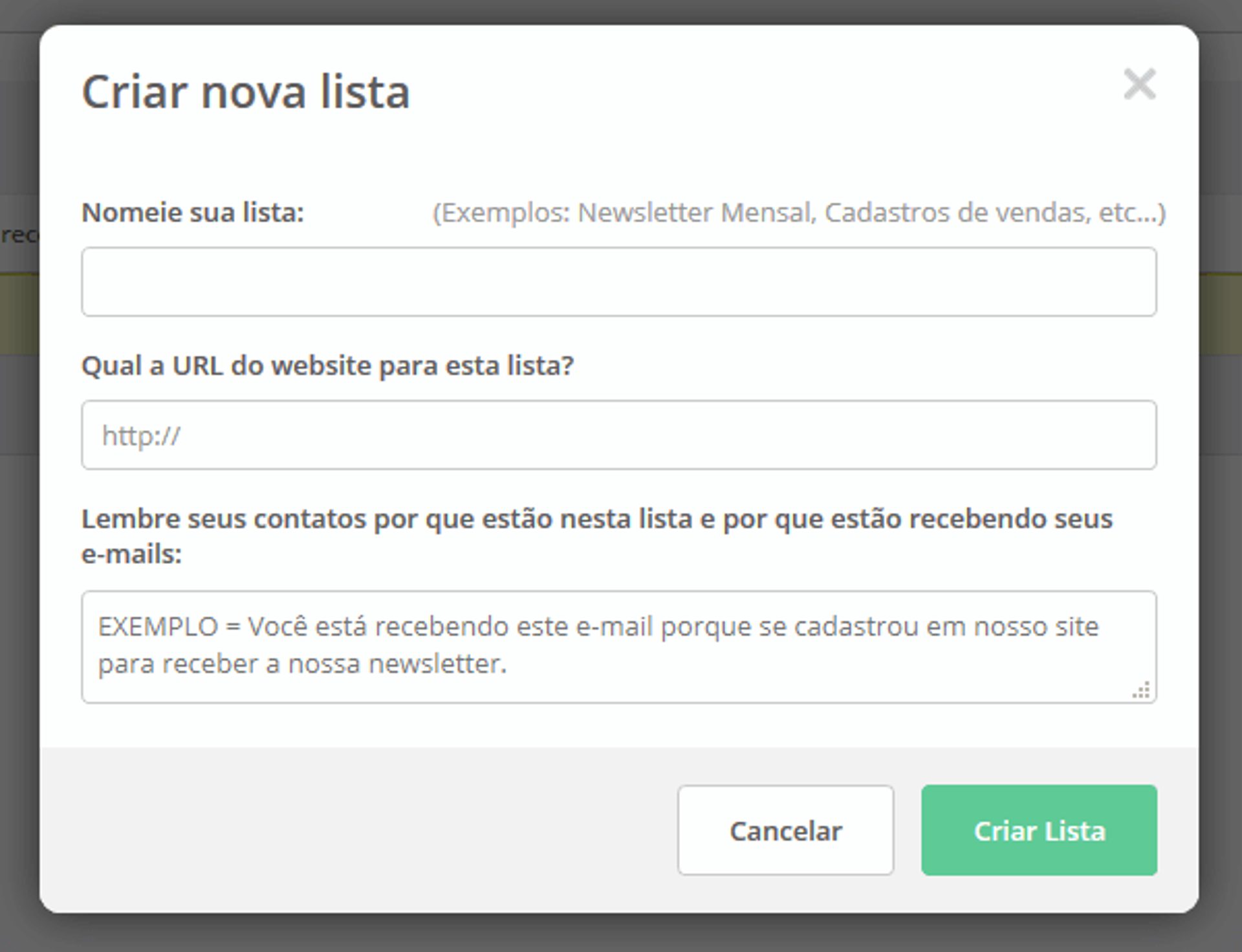Screen dimensions: 1242x952
Task: Click the textarea resize grip handle
Action: (1142, 690)
